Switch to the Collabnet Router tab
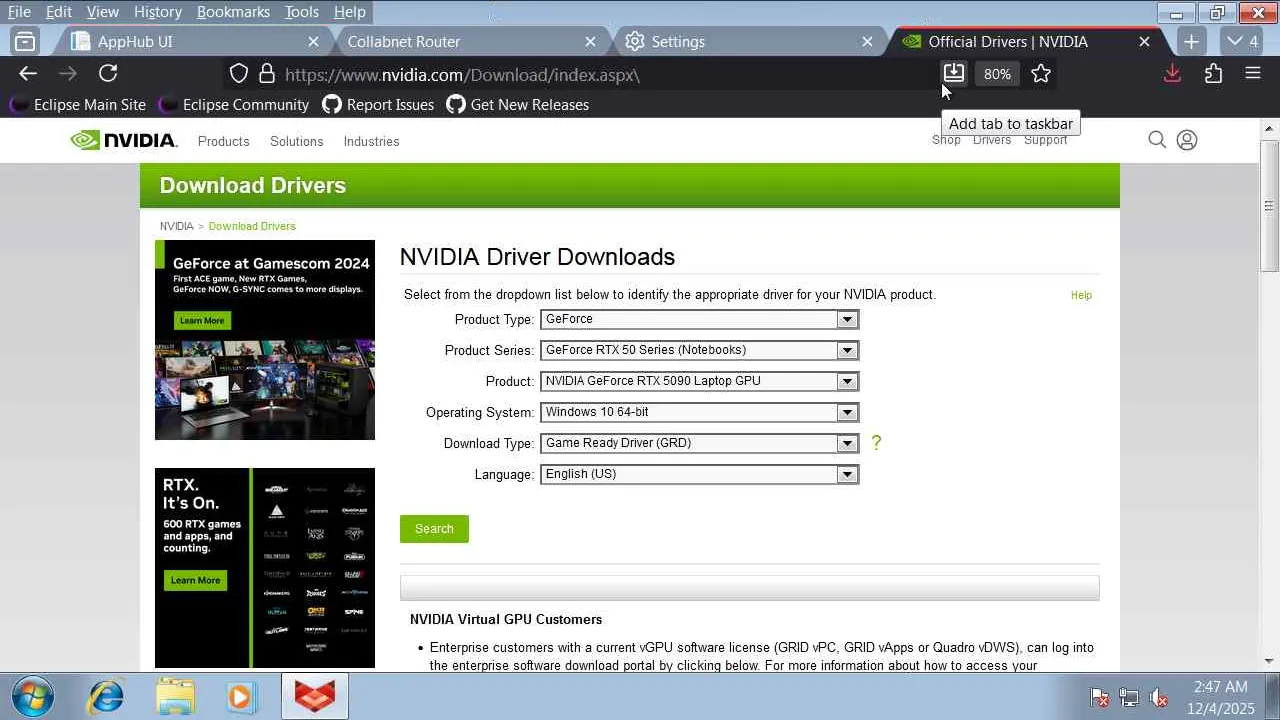This screenshot has width=1280, height=720. point(472,41)
